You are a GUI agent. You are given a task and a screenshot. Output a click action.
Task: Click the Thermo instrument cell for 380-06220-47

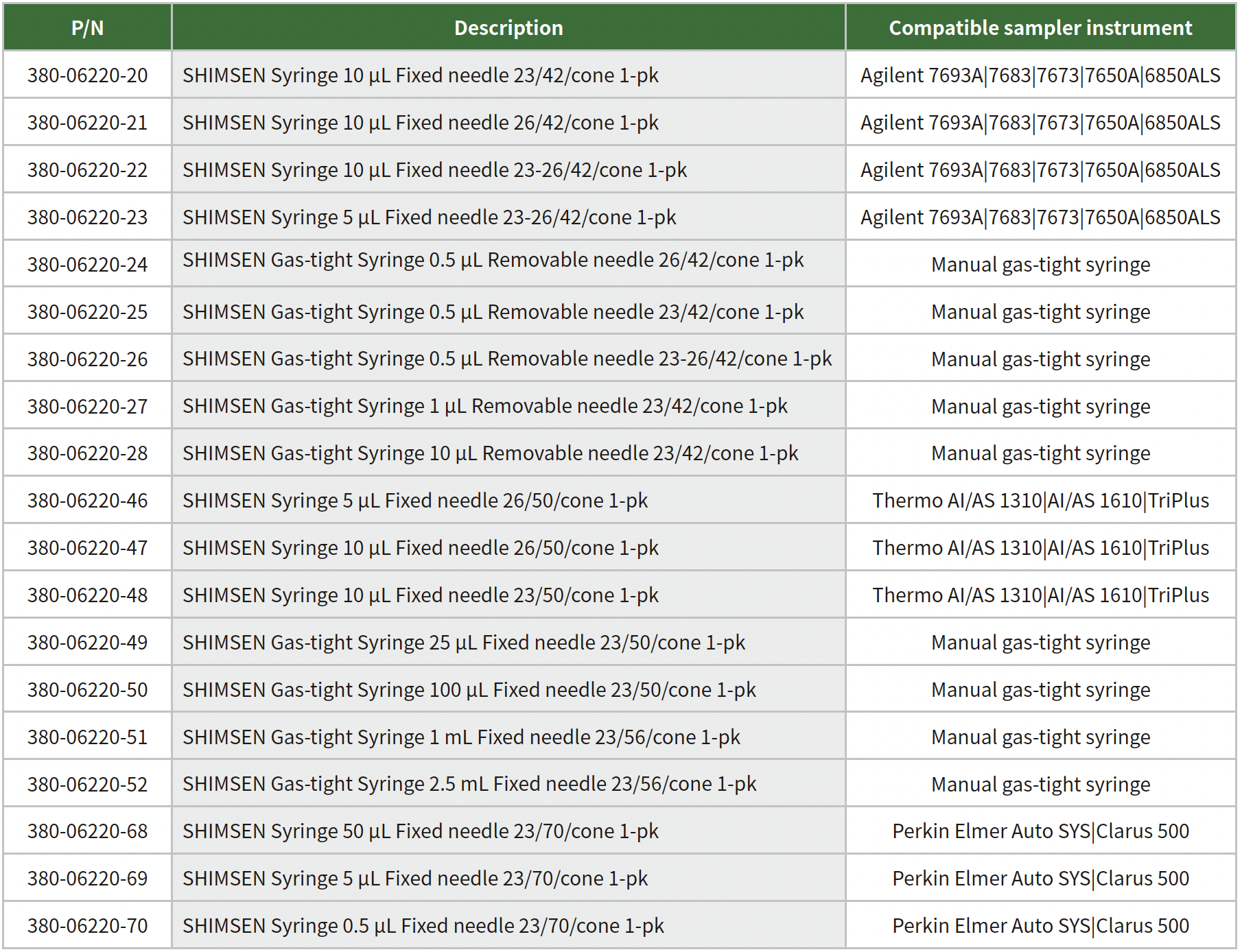[x=1040, y=548]
